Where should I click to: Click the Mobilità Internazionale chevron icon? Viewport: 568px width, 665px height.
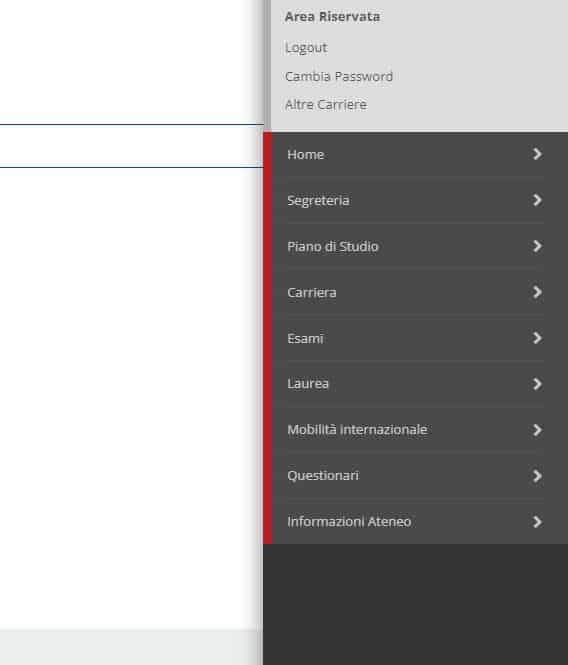pos(537,430)
